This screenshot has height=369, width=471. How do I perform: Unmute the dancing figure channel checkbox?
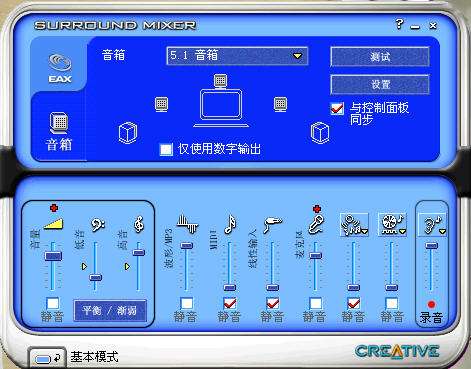tap(353, 304)
